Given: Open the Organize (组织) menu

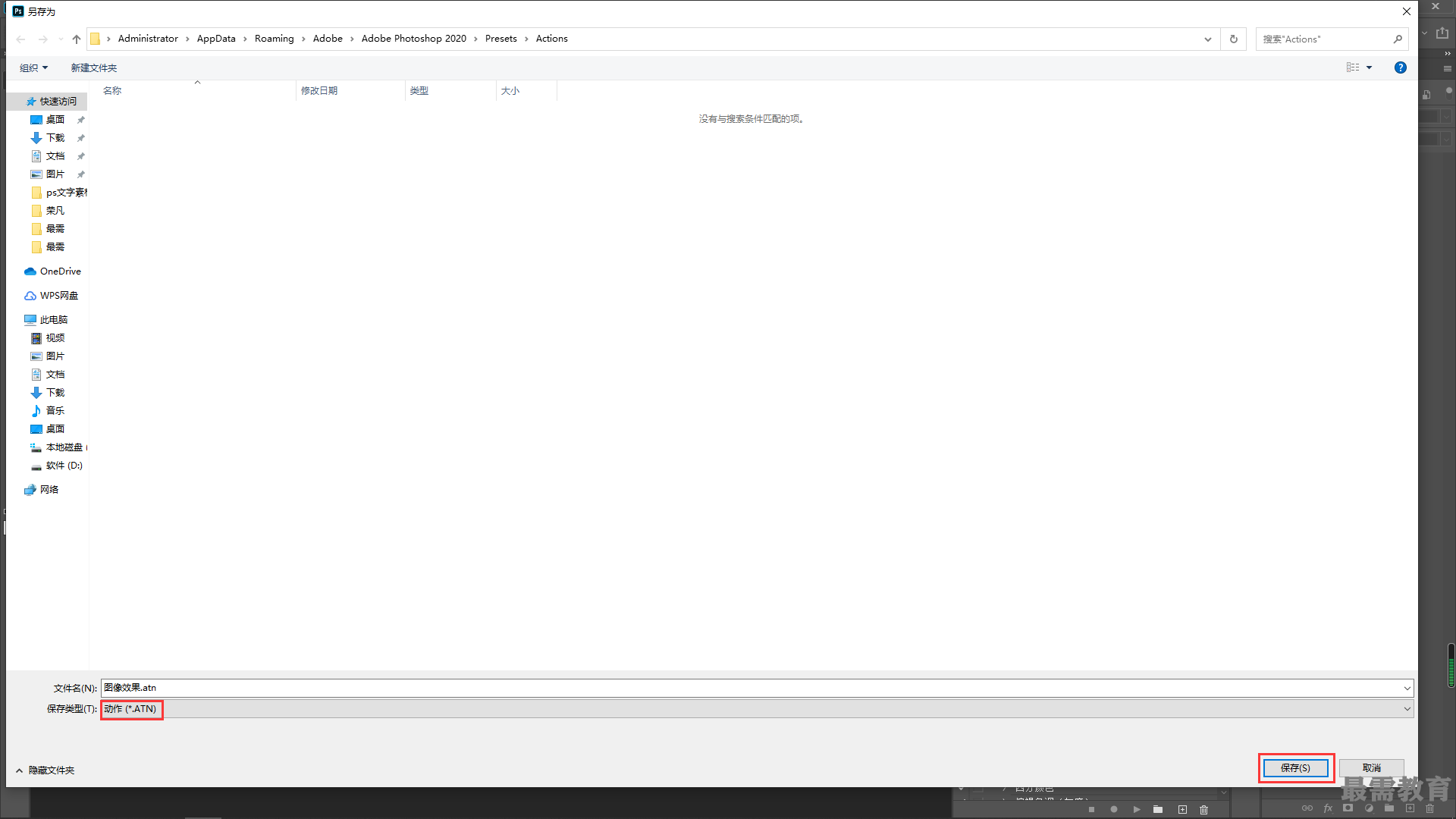Looking at the screenshot, I should 33,67.
